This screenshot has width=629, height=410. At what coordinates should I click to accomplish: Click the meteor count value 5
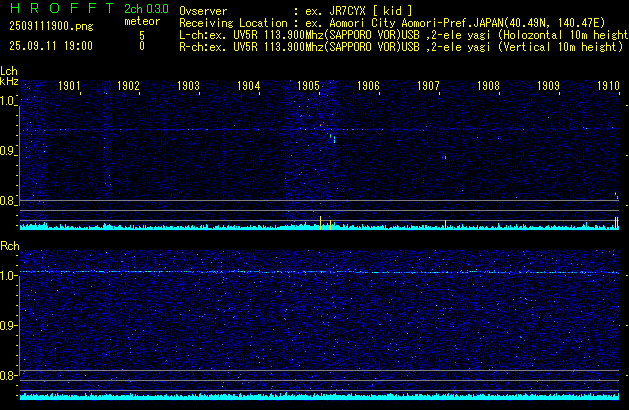142,36
